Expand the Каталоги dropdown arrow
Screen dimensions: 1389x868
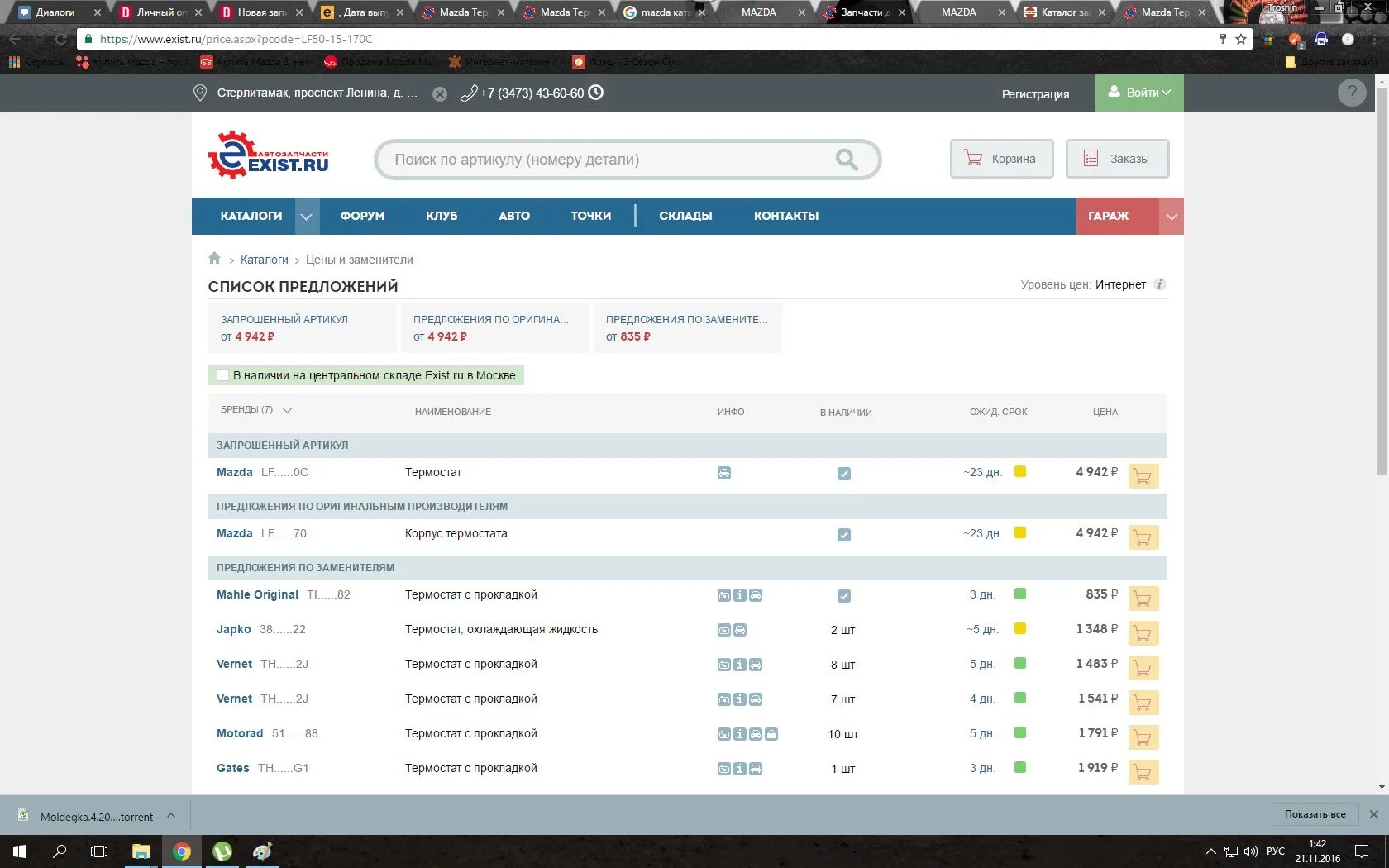pos(306,216)
